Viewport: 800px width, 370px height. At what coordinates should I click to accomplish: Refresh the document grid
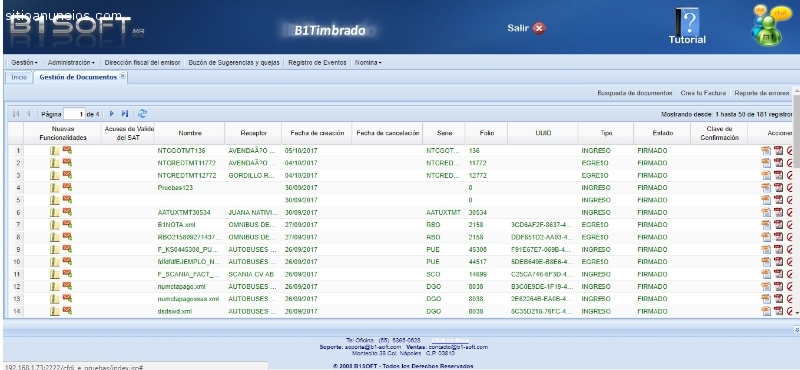(142, 114)
